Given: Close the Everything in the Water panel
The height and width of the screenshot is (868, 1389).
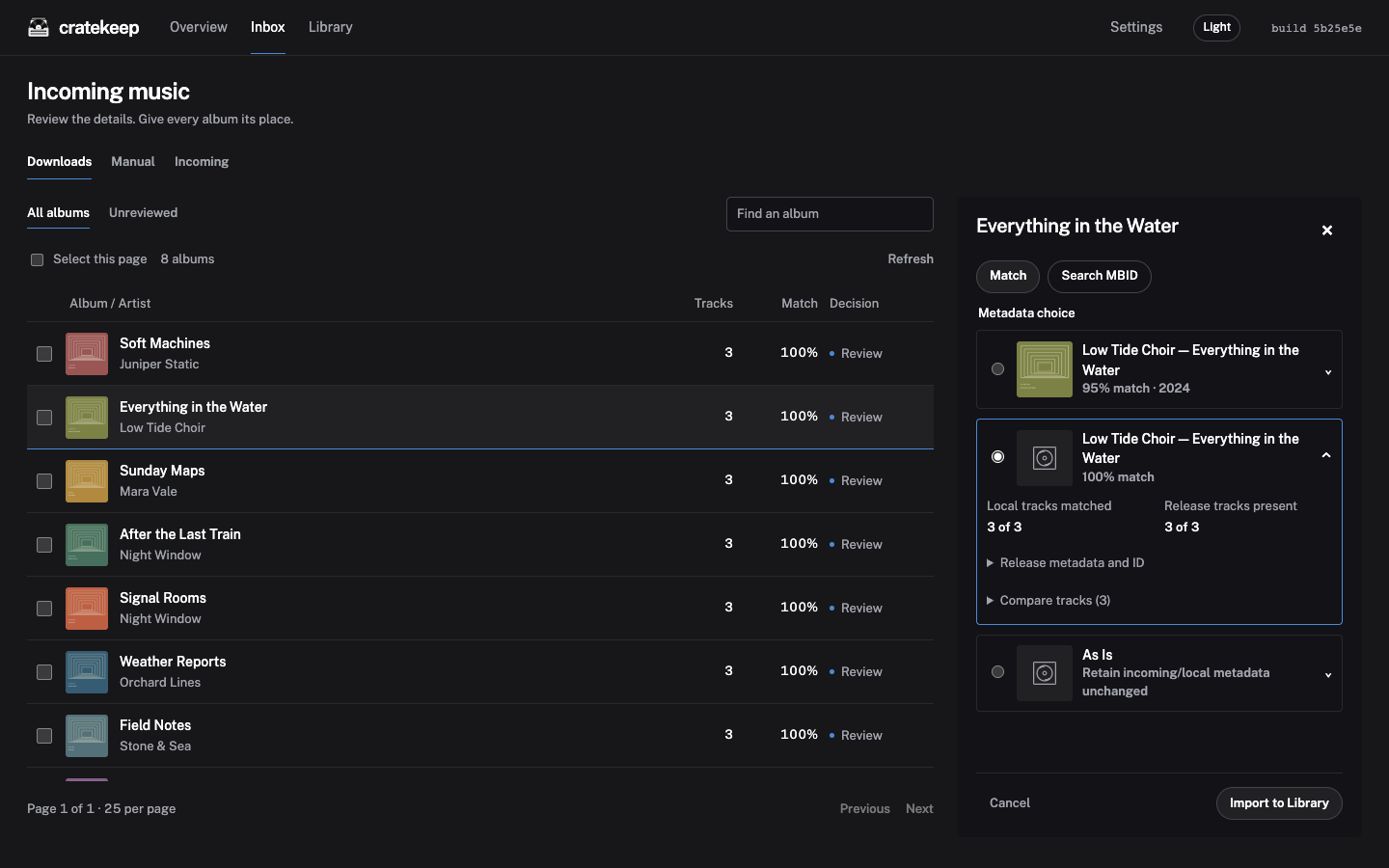Looking at the screenshot, I should (1327, 231).
